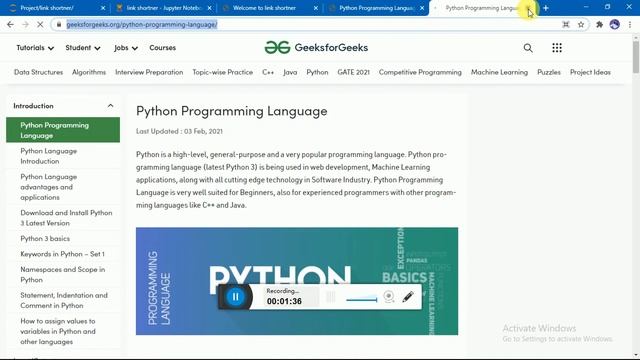
Task: Open Data Structures in the topic bar
Action: click(x=38, y=72)
